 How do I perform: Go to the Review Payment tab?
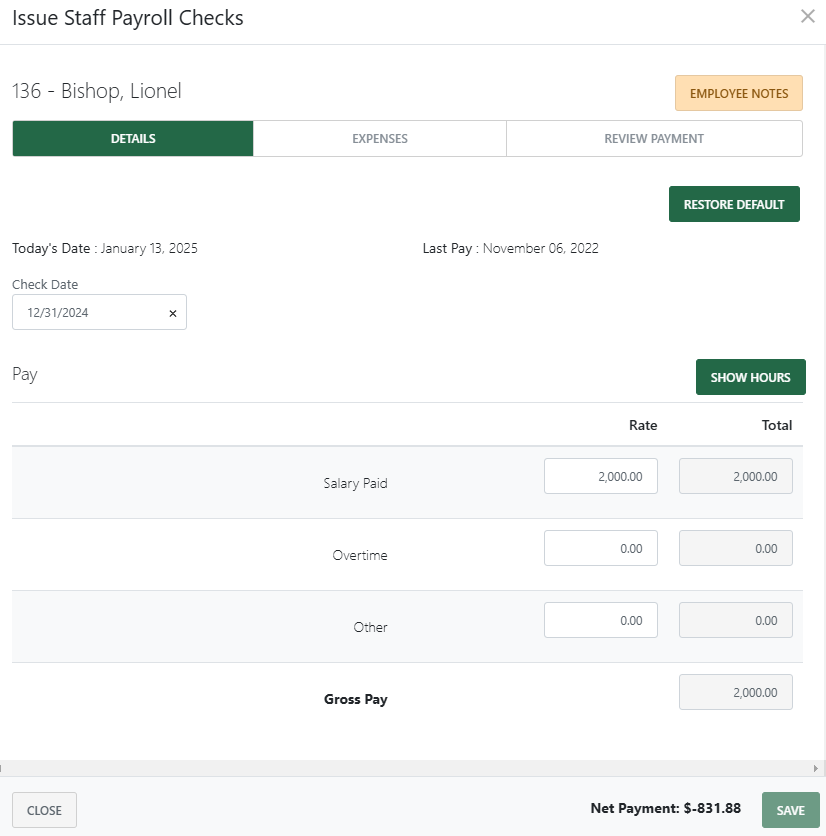pos(654,139)
